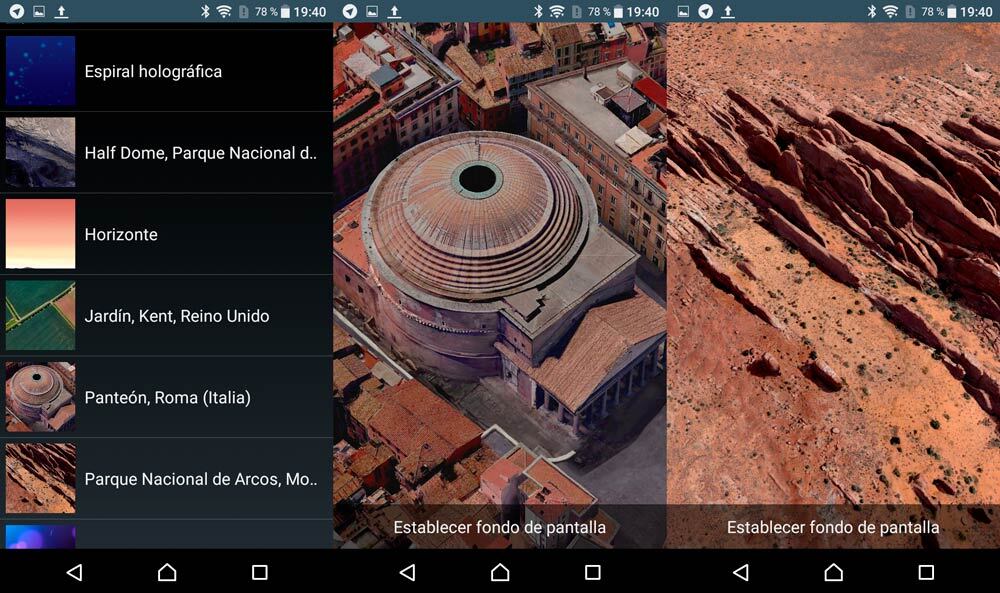Tap upload notification icon in left status bar

(61, 11)
